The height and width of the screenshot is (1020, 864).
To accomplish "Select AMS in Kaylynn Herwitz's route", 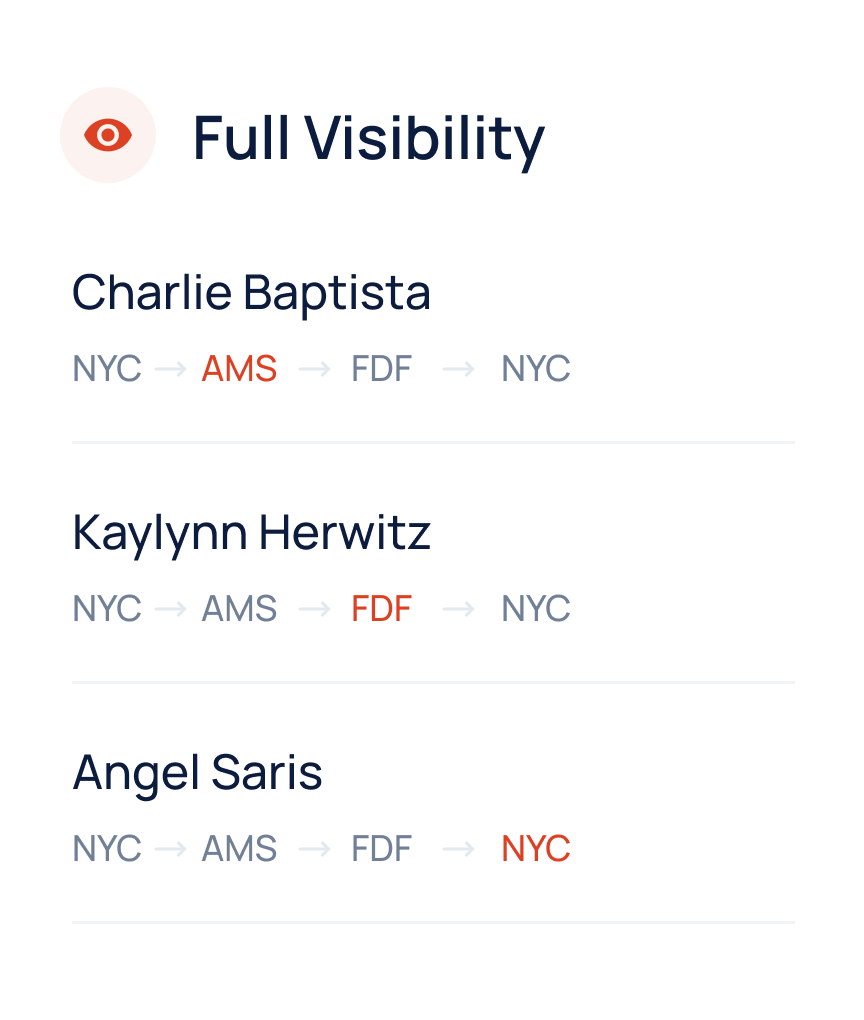I will [239, 609].
